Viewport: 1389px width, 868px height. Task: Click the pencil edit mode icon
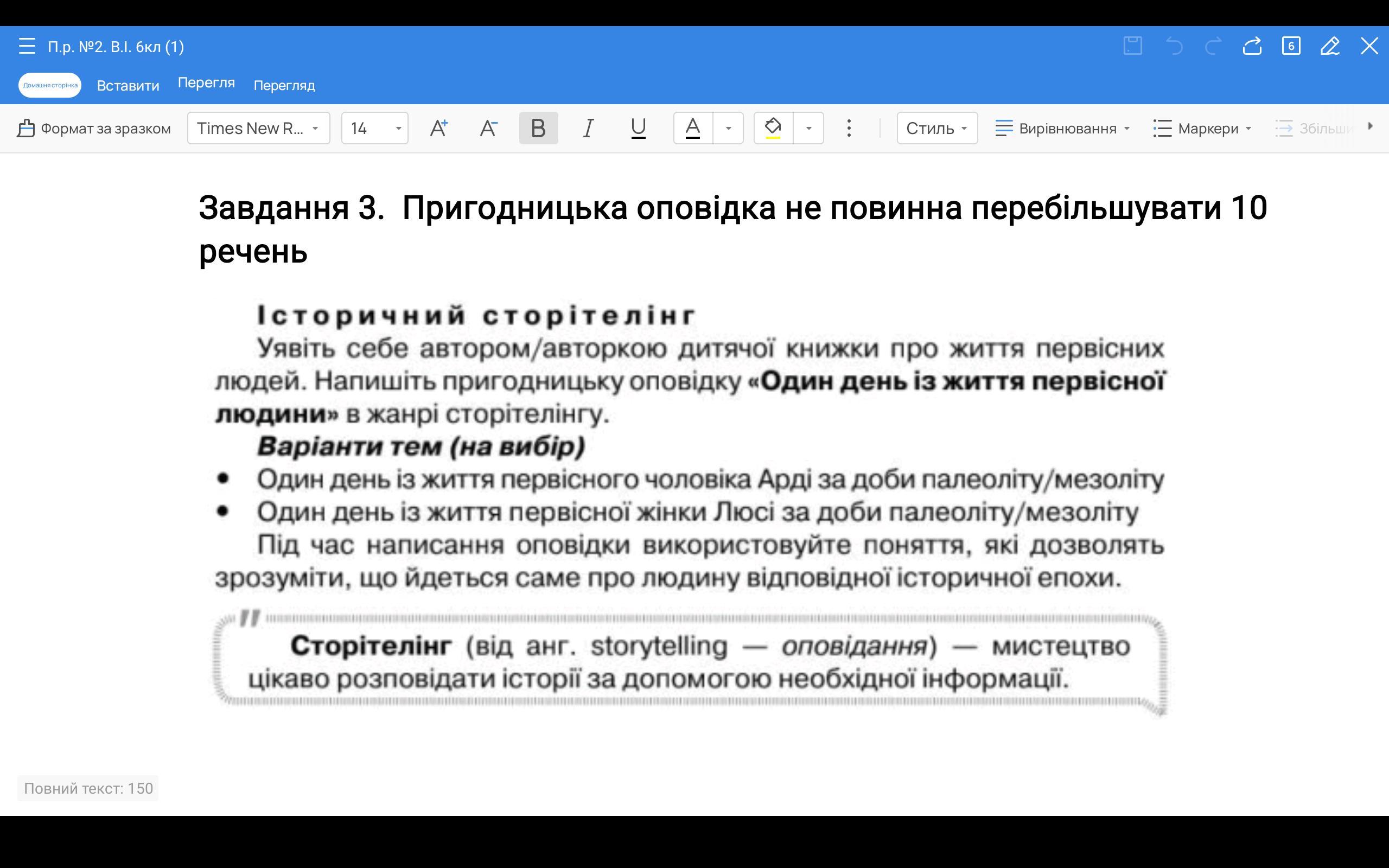click(1330, 46)
